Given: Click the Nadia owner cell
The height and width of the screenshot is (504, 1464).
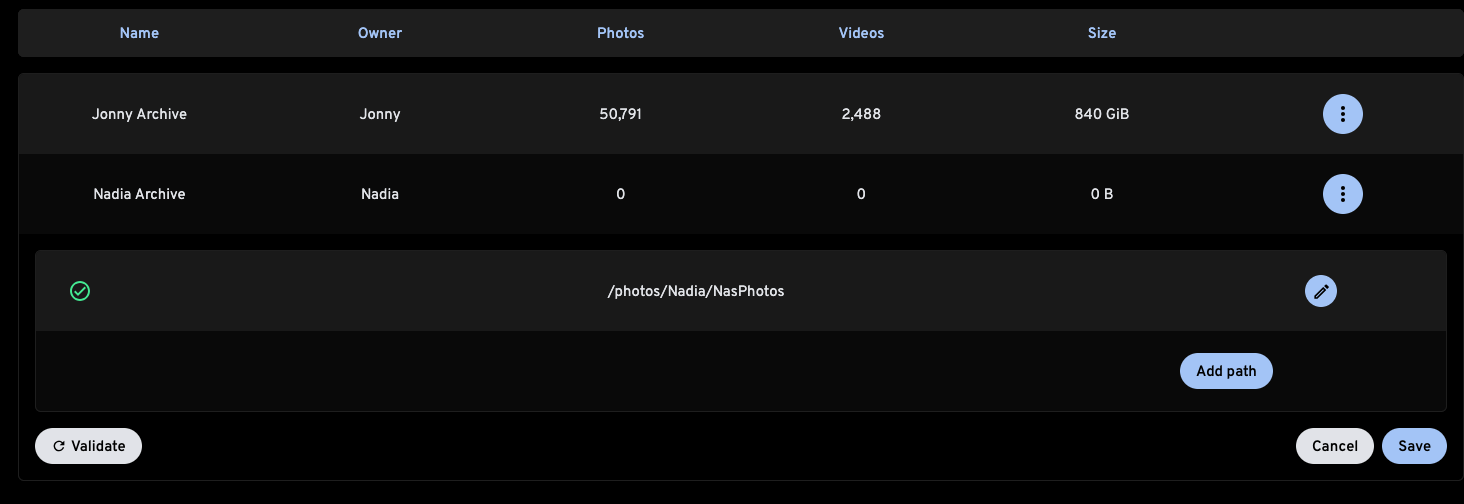Looking at the screenshot, I should point(380,194).
